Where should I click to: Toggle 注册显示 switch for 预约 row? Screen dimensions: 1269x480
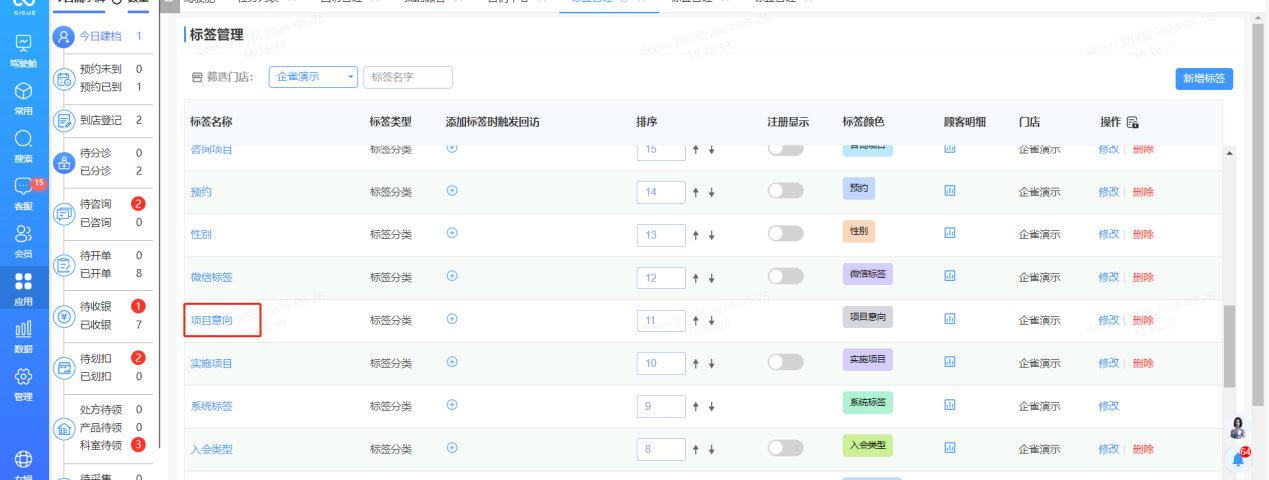(785, 191)
